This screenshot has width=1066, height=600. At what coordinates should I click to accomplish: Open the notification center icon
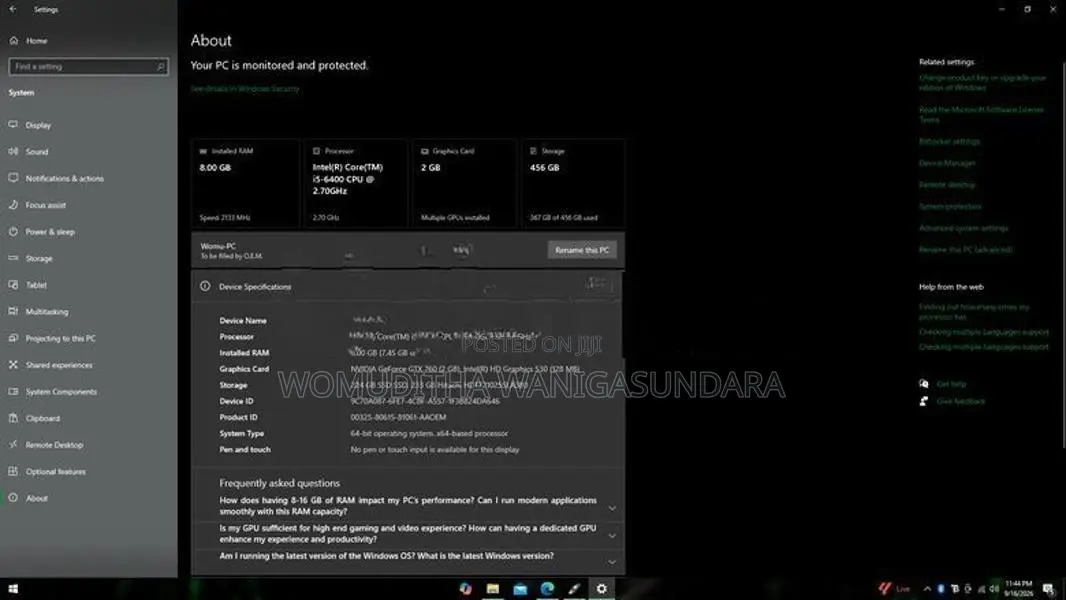[1048, 588]
